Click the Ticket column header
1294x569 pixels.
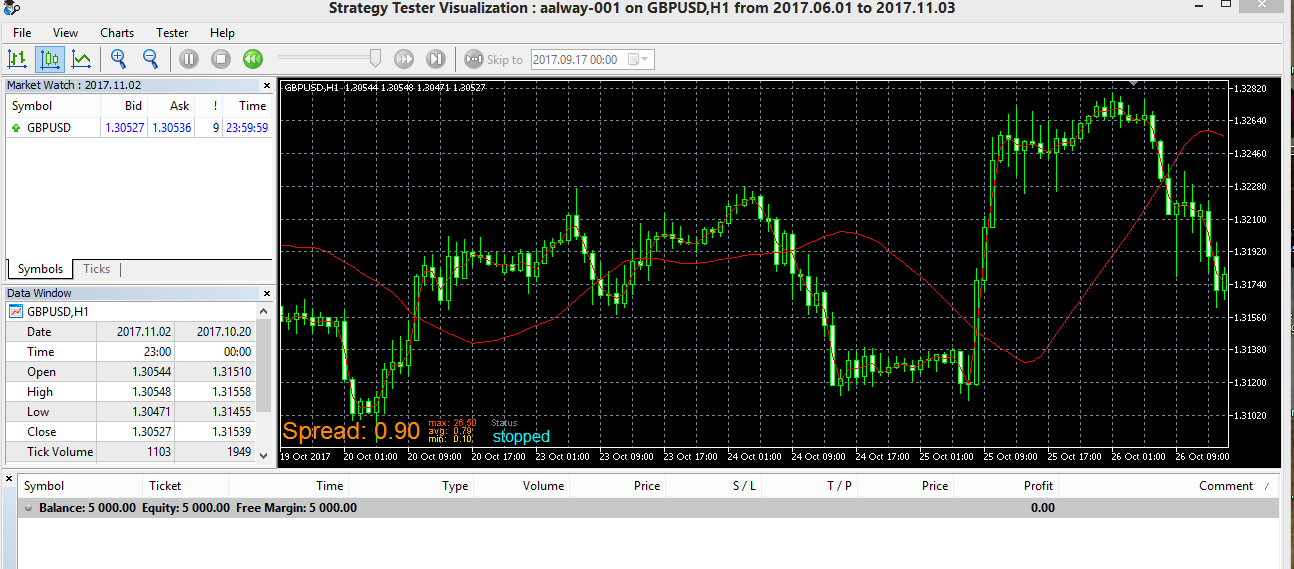tap(165, 486)
